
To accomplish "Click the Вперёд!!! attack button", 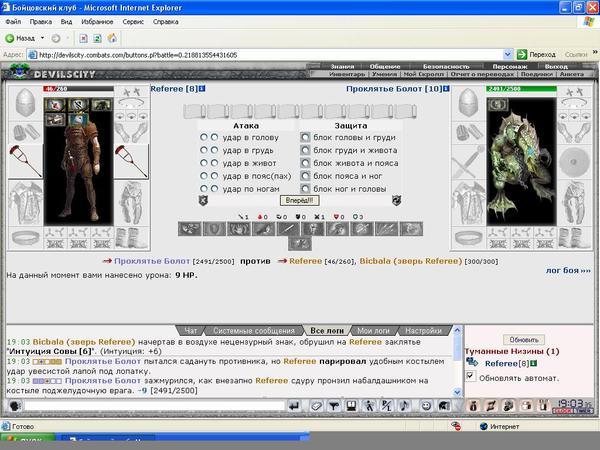I will coord(299,200).
